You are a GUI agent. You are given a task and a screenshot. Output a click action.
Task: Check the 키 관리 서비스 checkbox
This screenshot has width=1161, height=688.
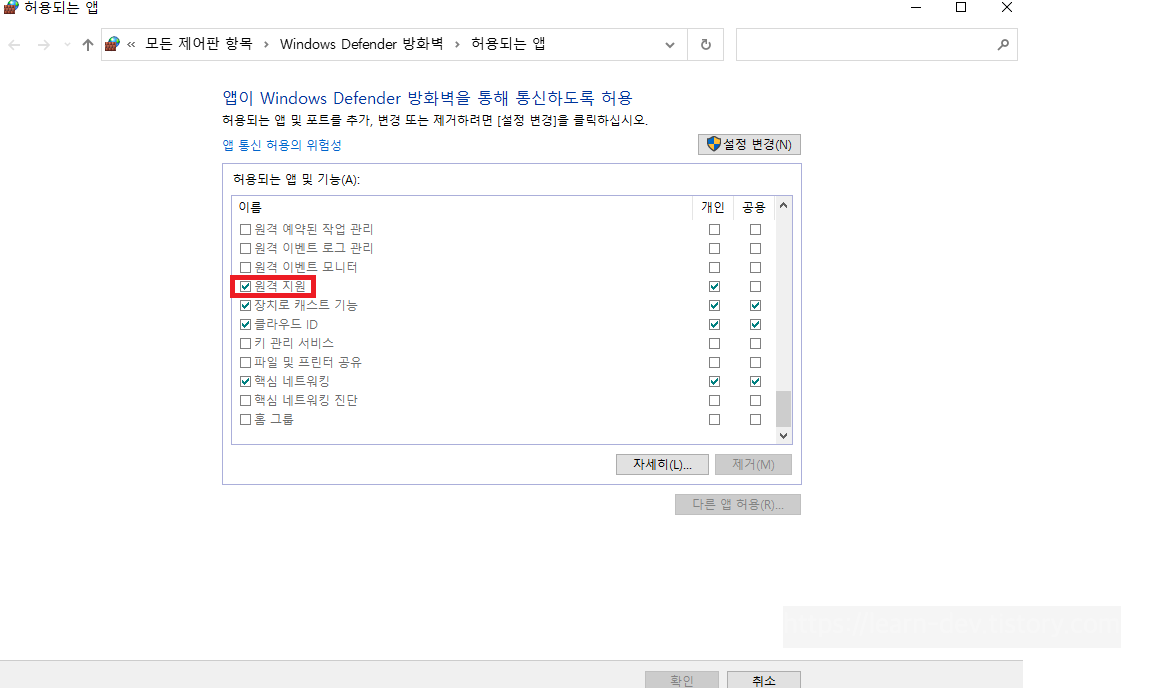click(x=245, y=344)
